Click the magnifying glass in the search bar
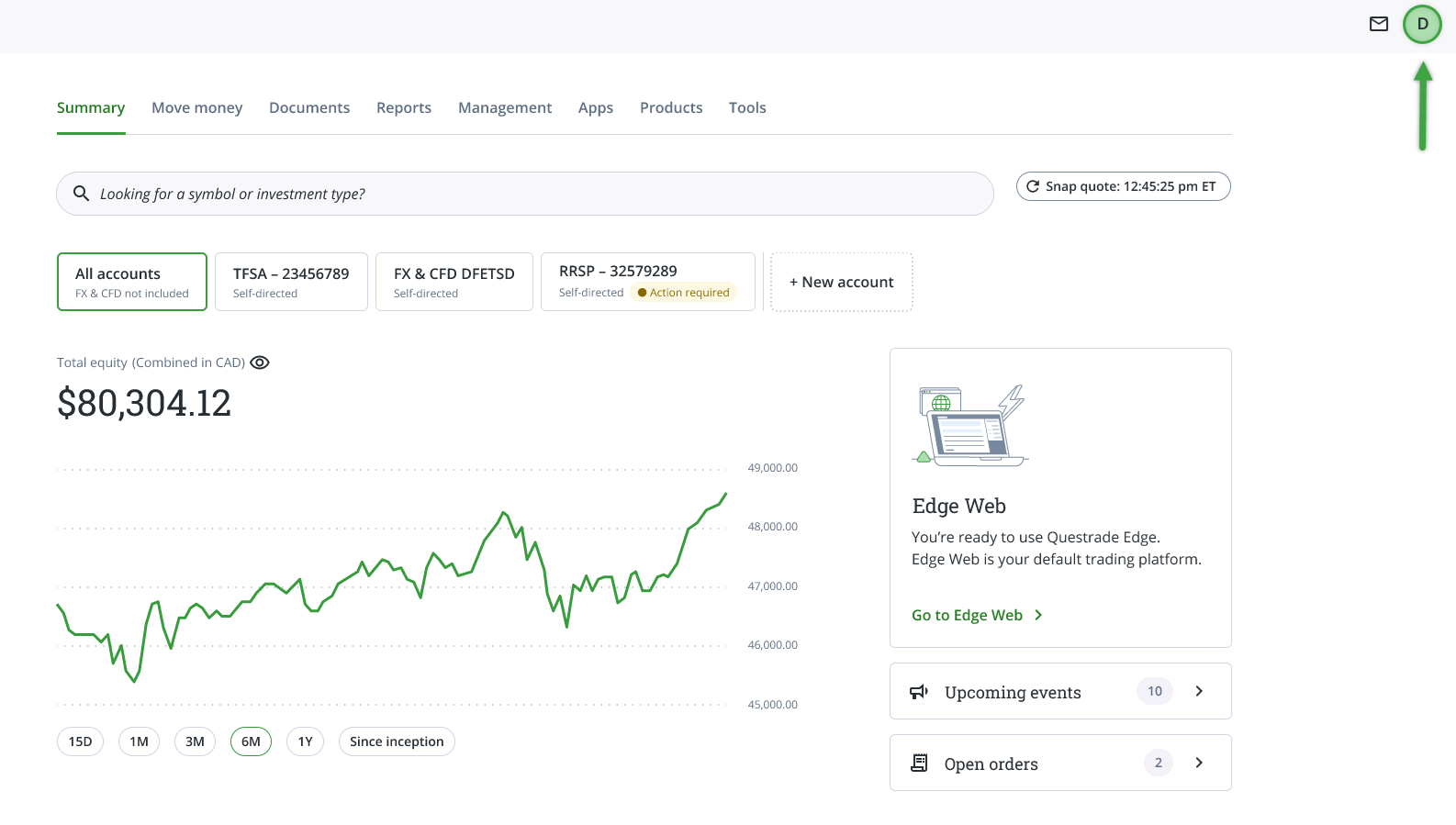Screen dimensions: 1456x825 pos(81,194)
